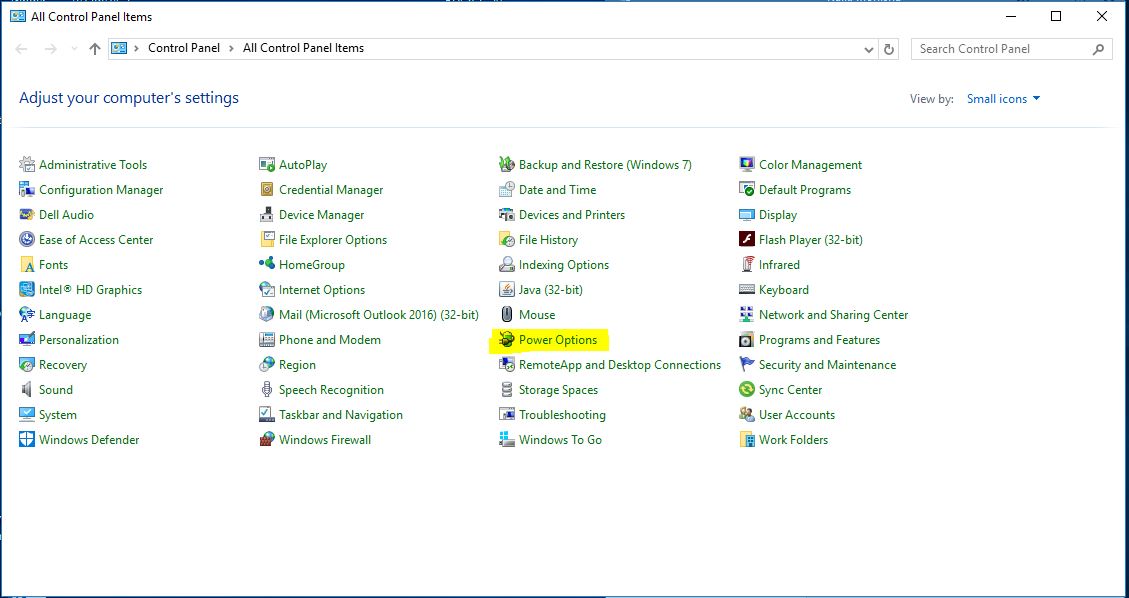
Task: Open the Network and Sharing Center
Action: 832,314
